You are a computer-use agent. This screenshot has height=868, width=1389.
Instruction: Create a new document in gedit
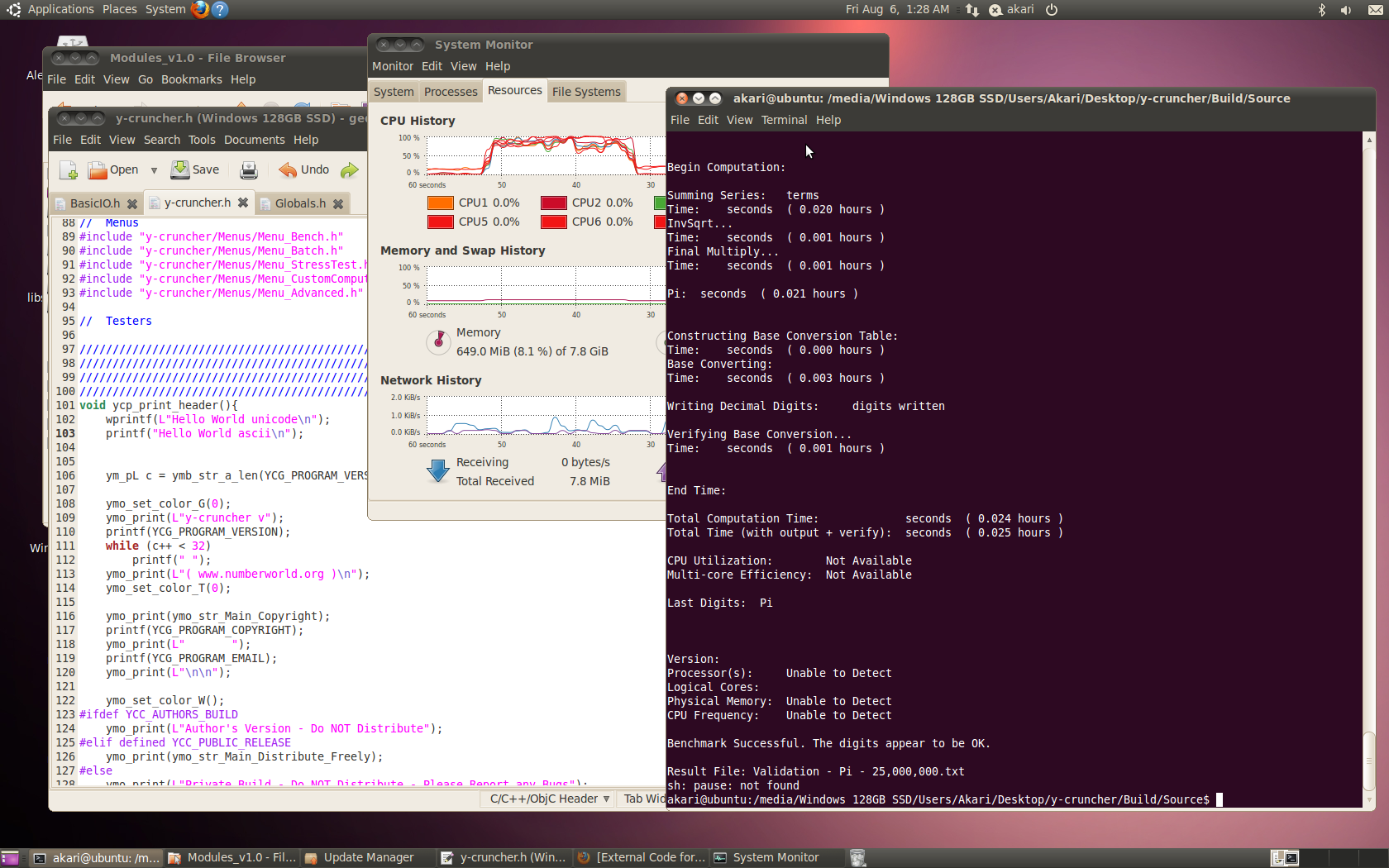pyautogui.click(x=68, y=170)
